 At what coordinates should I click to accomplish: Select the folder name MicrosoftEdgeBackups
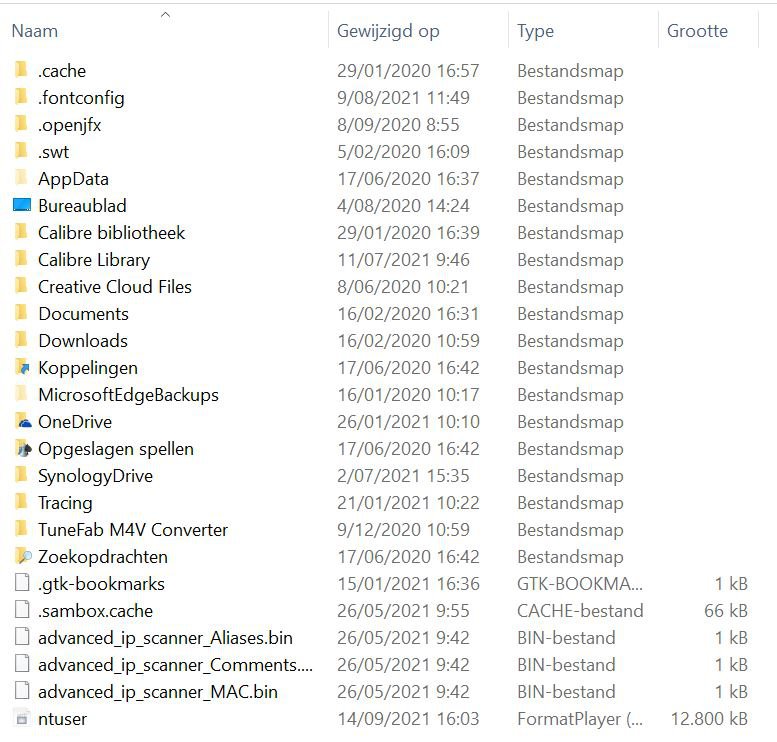128,395
